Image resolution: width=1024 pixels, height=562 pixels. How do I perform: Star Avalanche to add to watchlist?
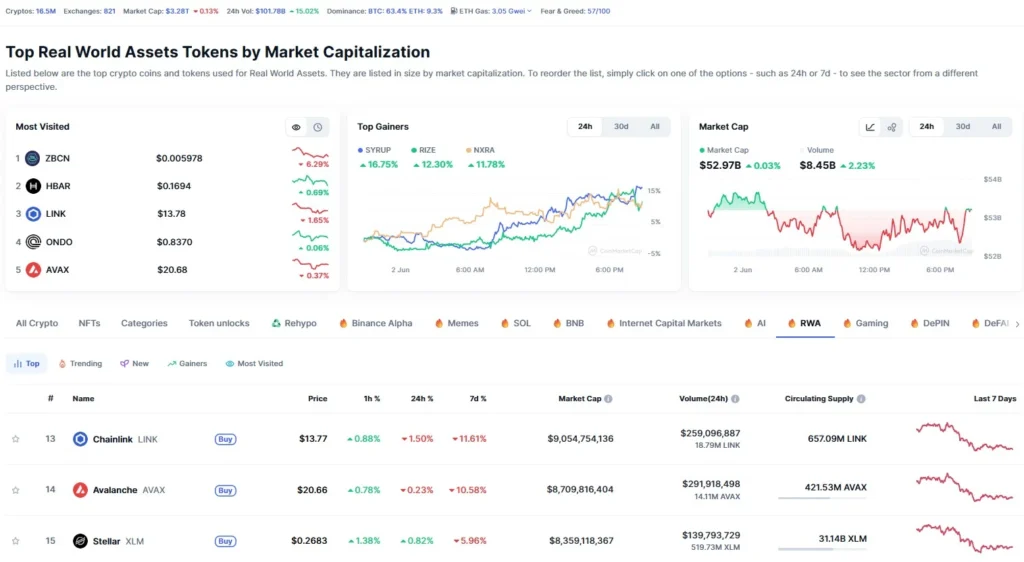[x=16, y=490]
